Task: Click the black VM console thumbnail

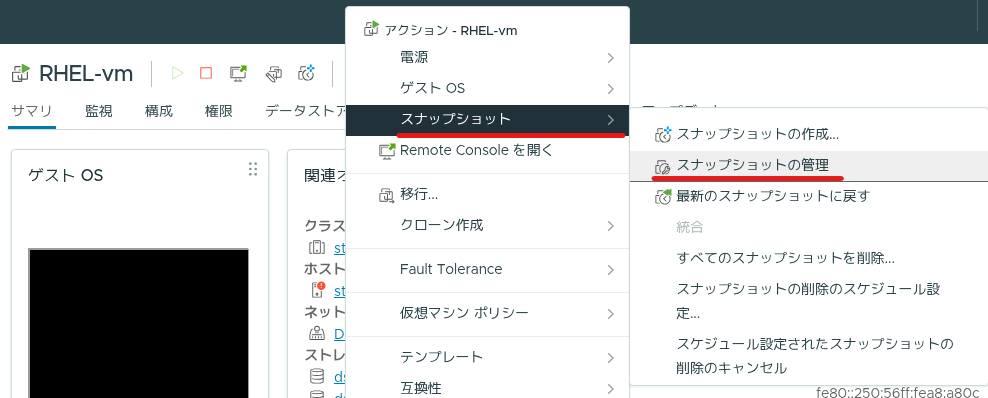Action: pyautogui.click(x=139, y=323)
